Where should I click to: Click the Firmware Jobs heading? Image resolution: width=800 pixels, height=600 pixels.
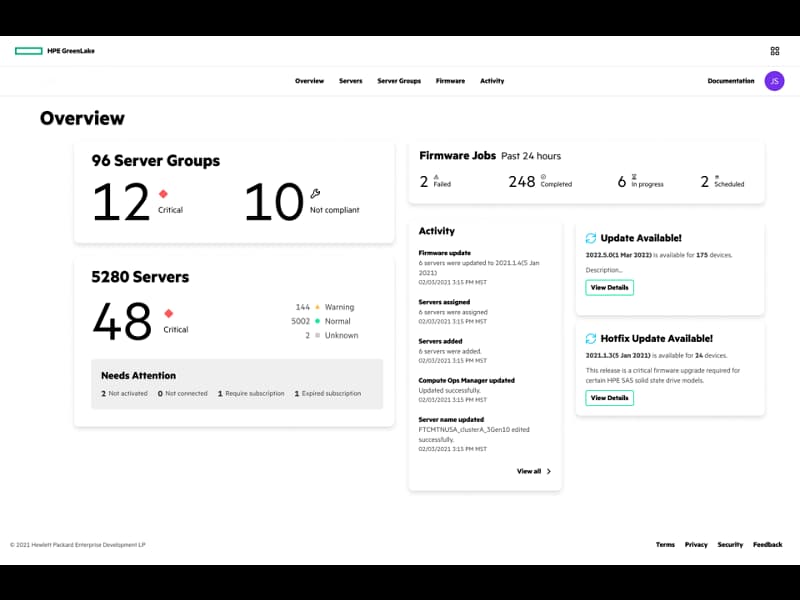click(x=458, y=156)
